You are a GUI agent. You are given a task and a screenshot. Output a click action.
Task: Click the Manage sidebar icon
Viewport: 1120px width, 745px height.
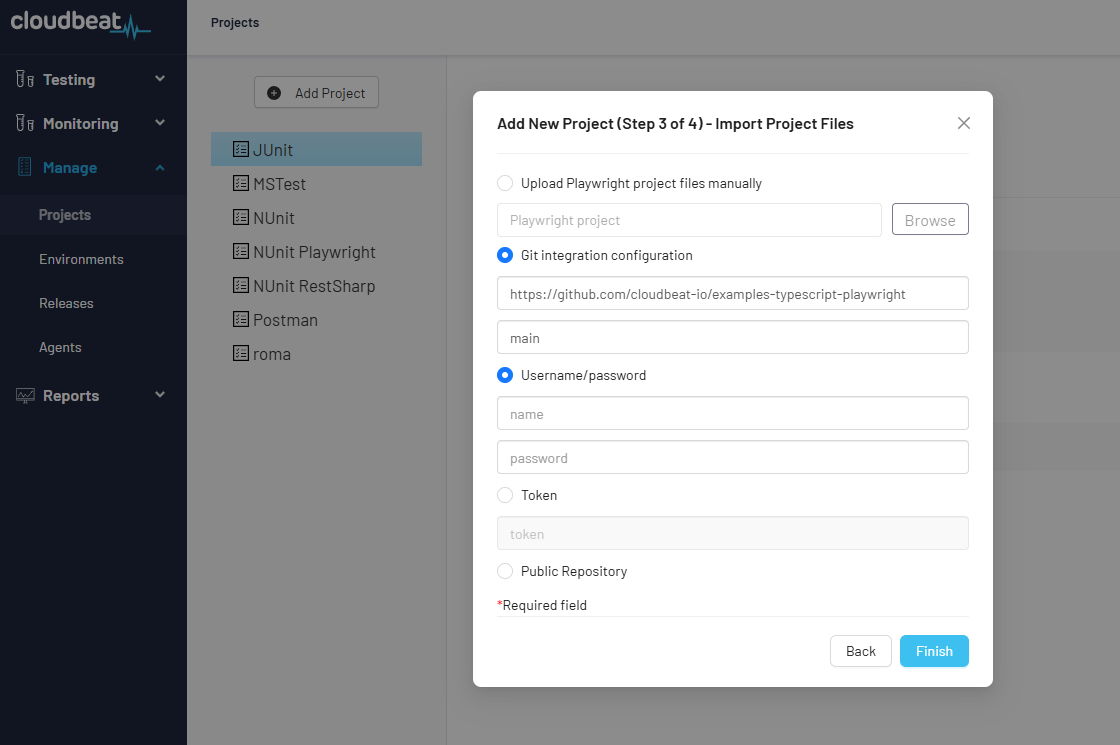click(25, 167)
